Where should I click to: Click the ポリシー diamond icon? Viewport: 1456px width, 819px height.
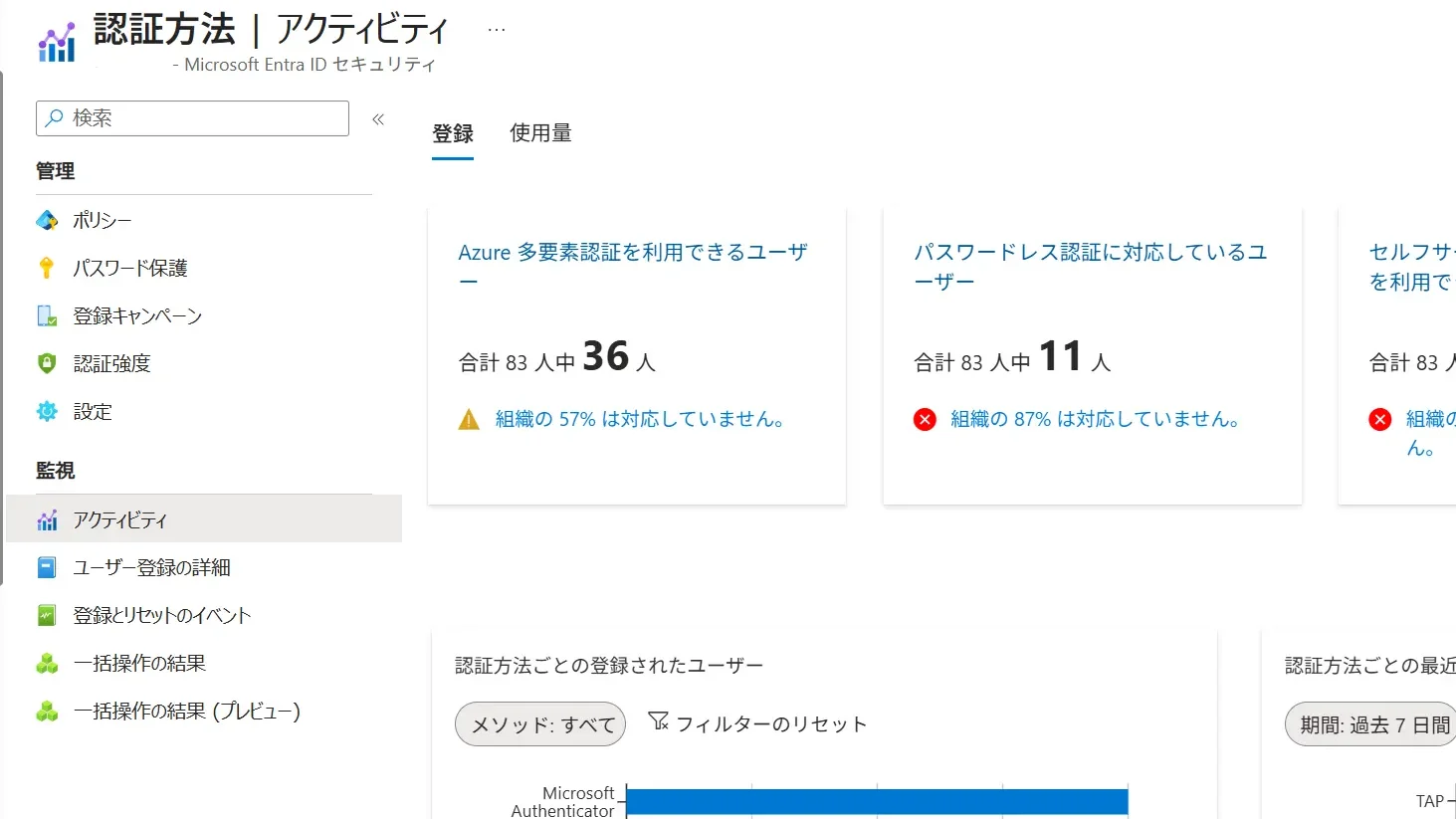click(x=47, y=220)
